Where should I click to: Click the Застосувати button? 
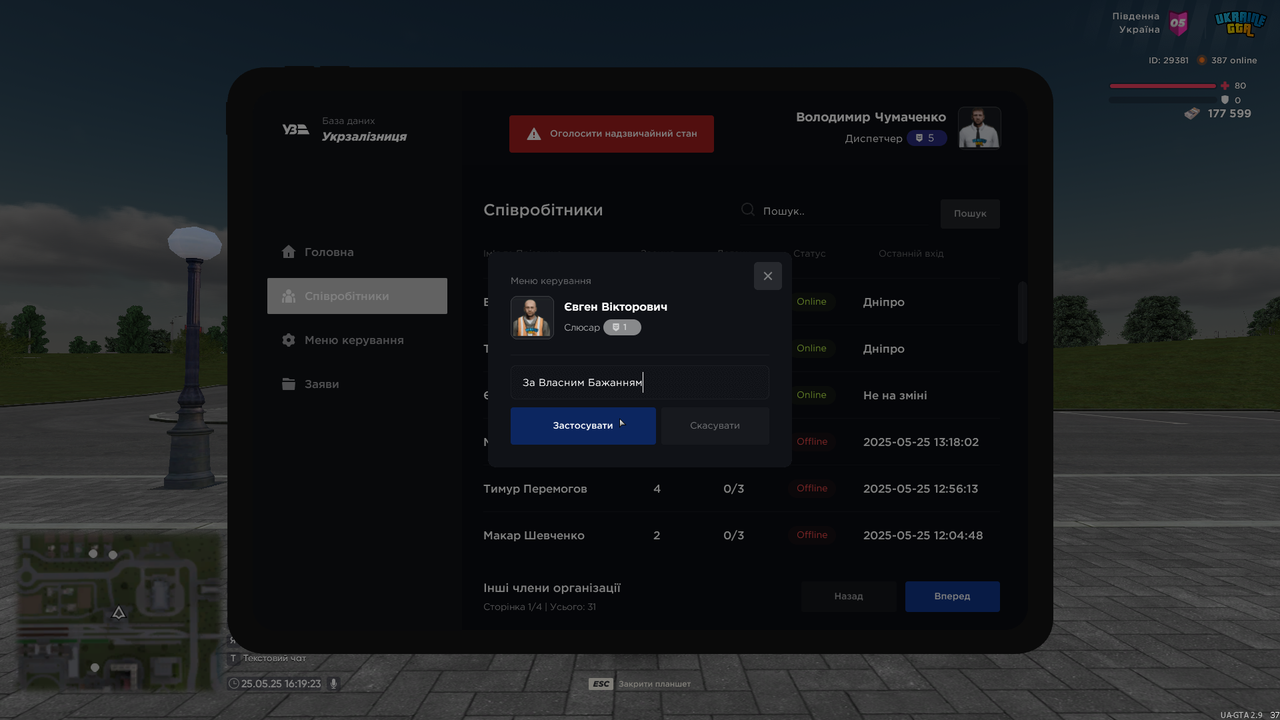583,426
